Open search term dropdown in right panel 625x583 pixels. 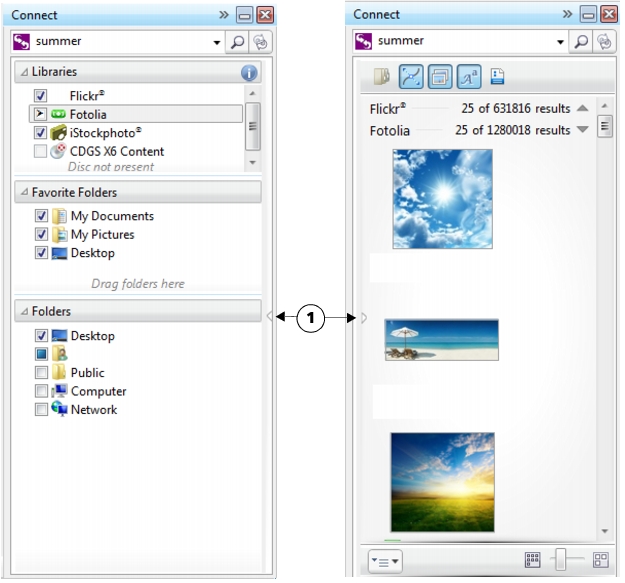(560, 42)
